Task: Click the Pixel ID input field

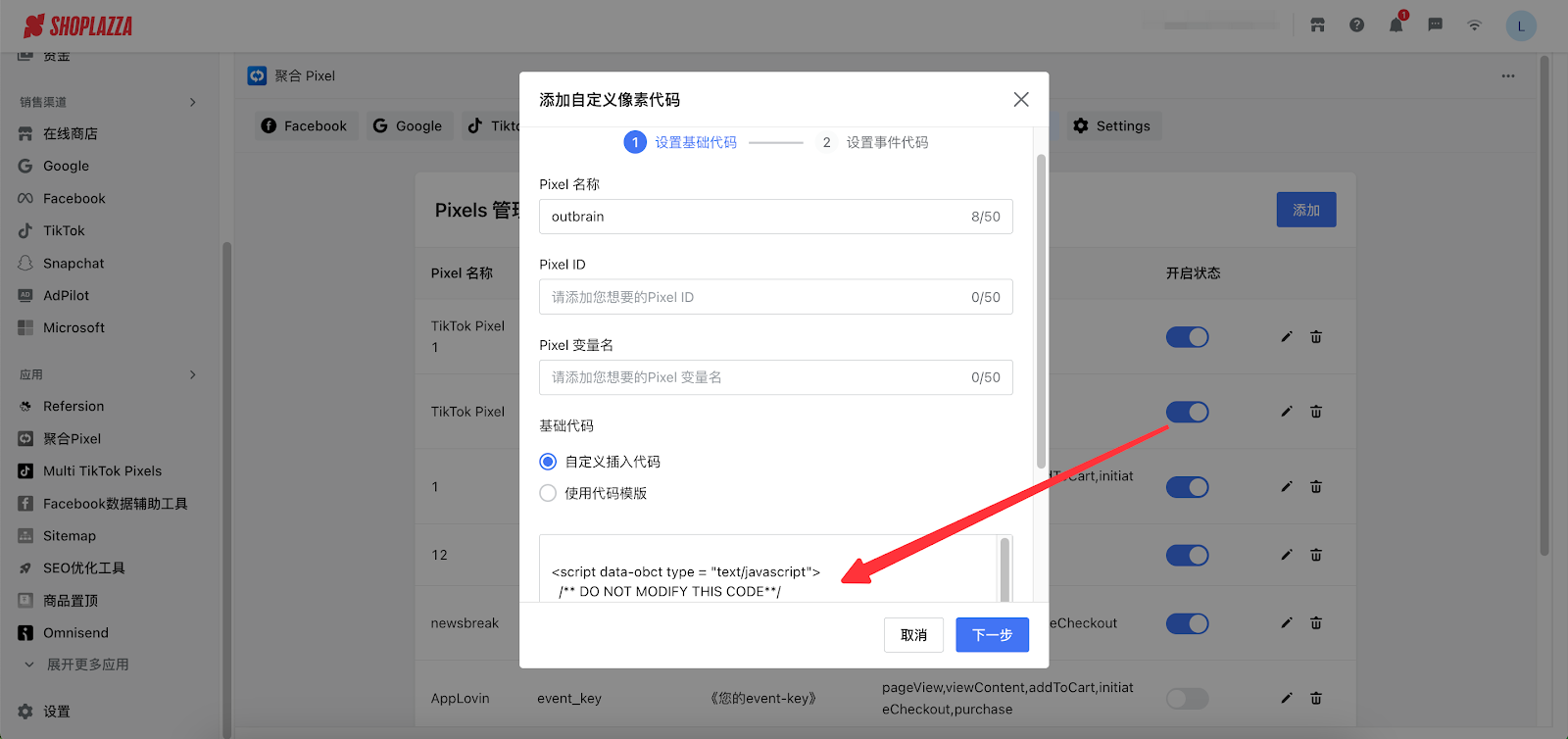Action: 755,297
